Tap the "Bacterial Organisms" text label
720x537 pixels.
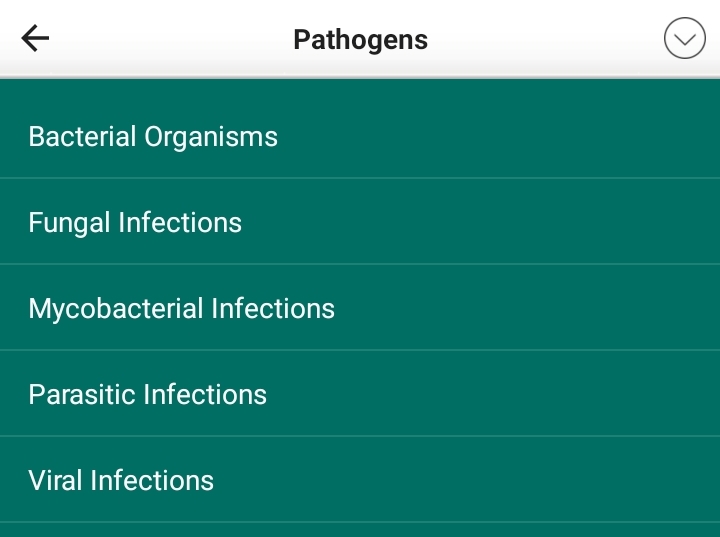pos(153,136)
